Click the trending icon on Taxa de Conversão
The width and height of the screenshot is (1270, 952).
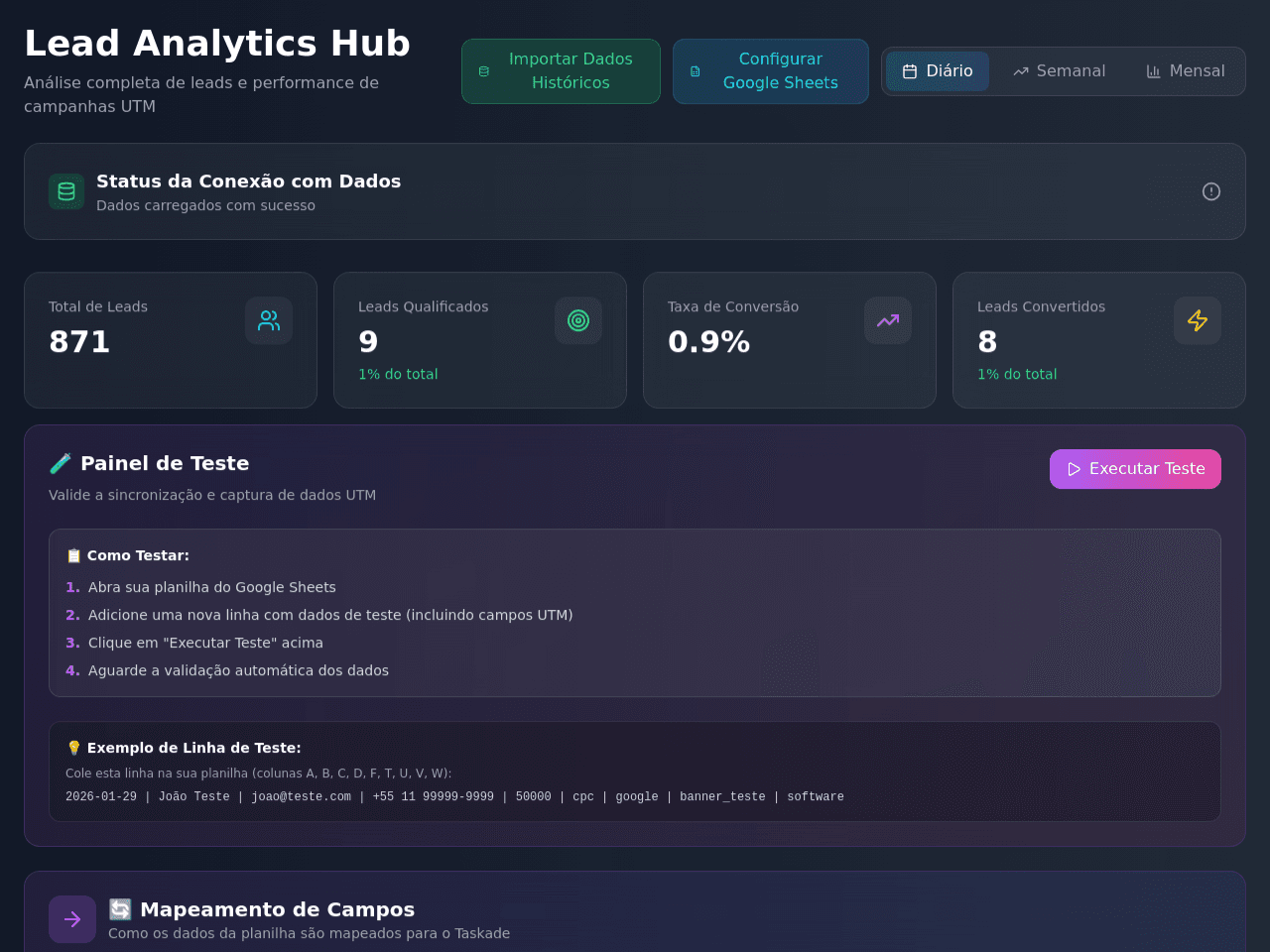click(888, 320)
